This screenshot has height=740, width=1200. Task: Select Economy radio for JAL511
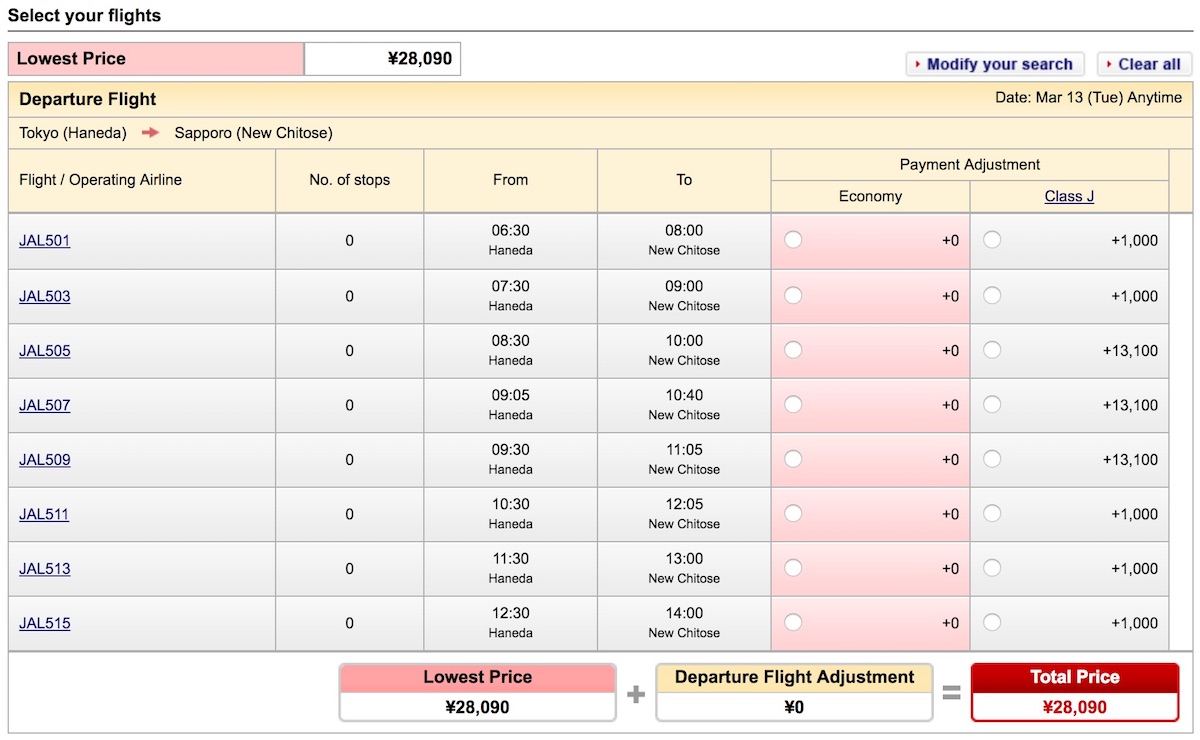793,514
